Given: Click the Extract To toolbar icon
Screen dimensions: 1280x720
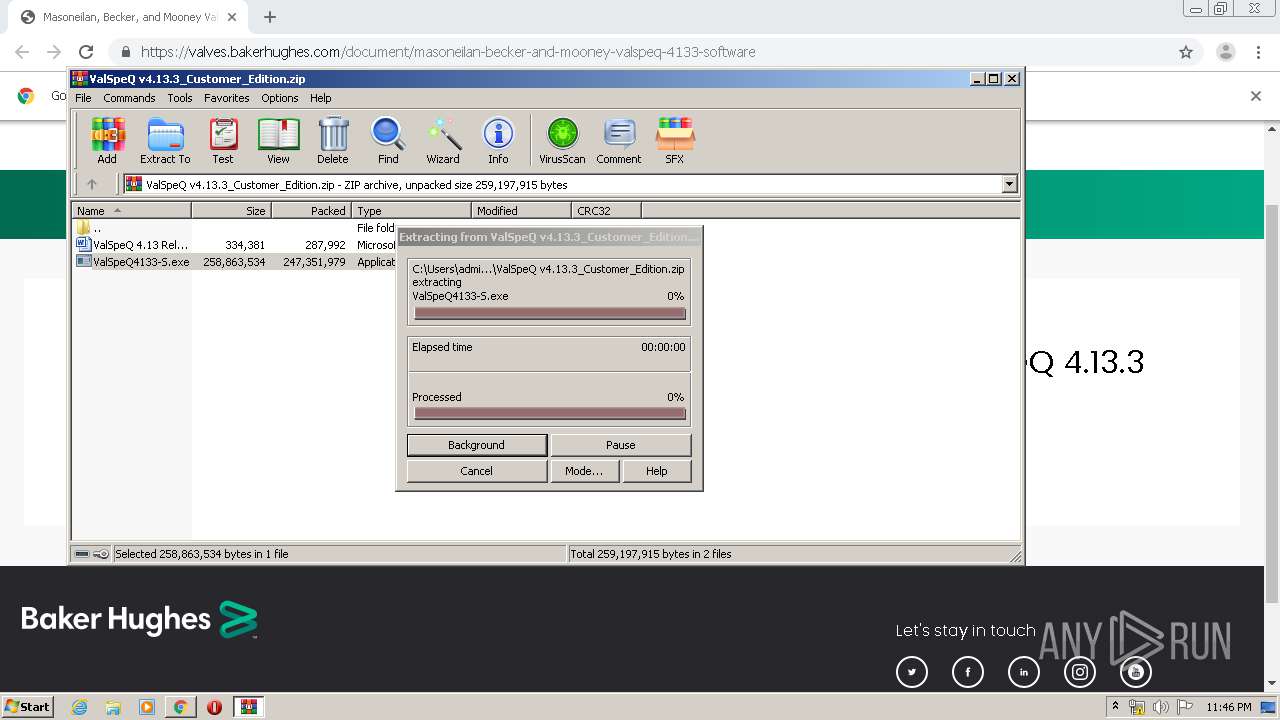Looking at the screenshot, I should [x=165, y=141].
